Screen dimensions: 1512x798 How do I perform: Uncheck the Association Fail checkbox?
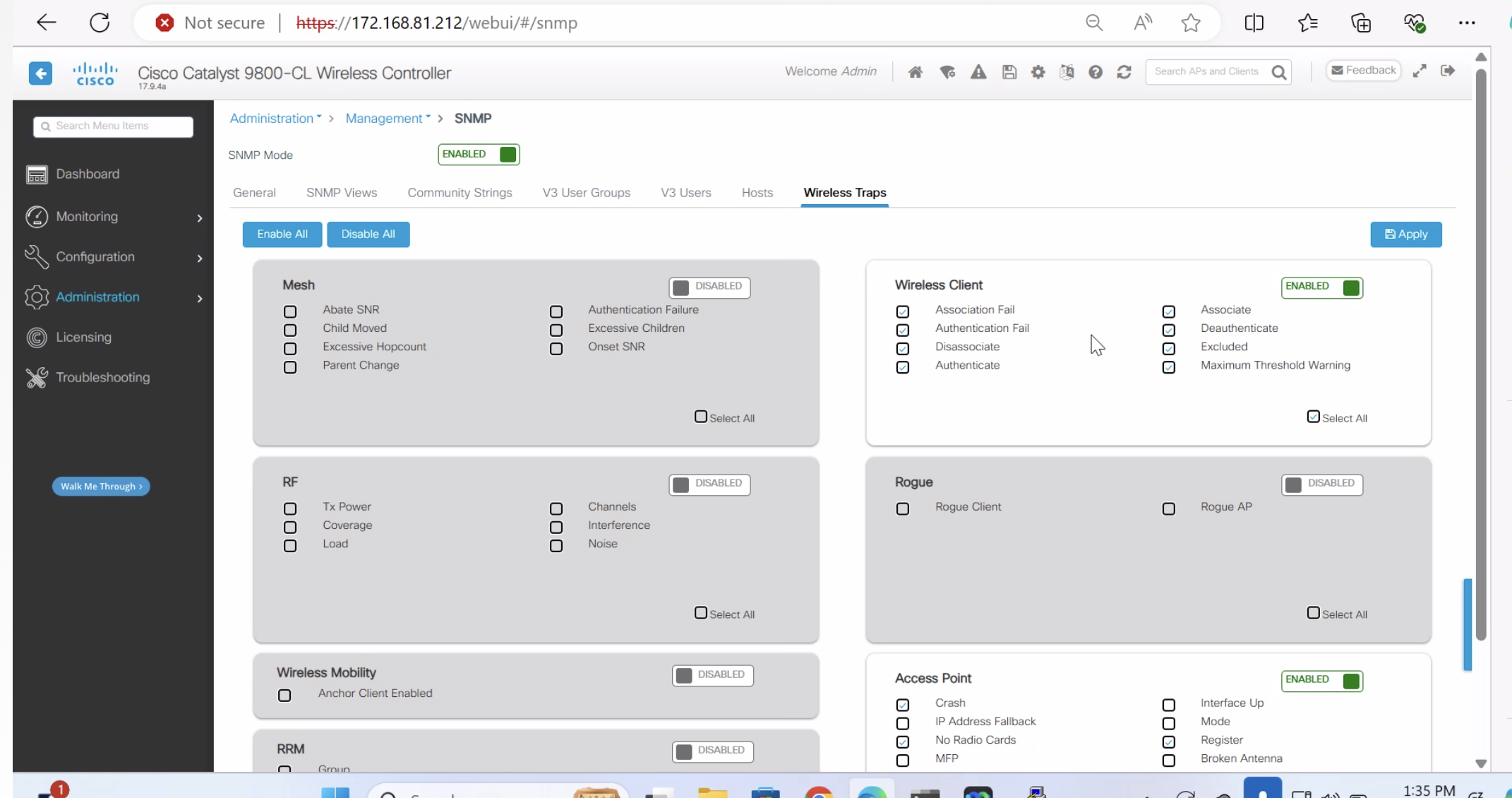903,311
